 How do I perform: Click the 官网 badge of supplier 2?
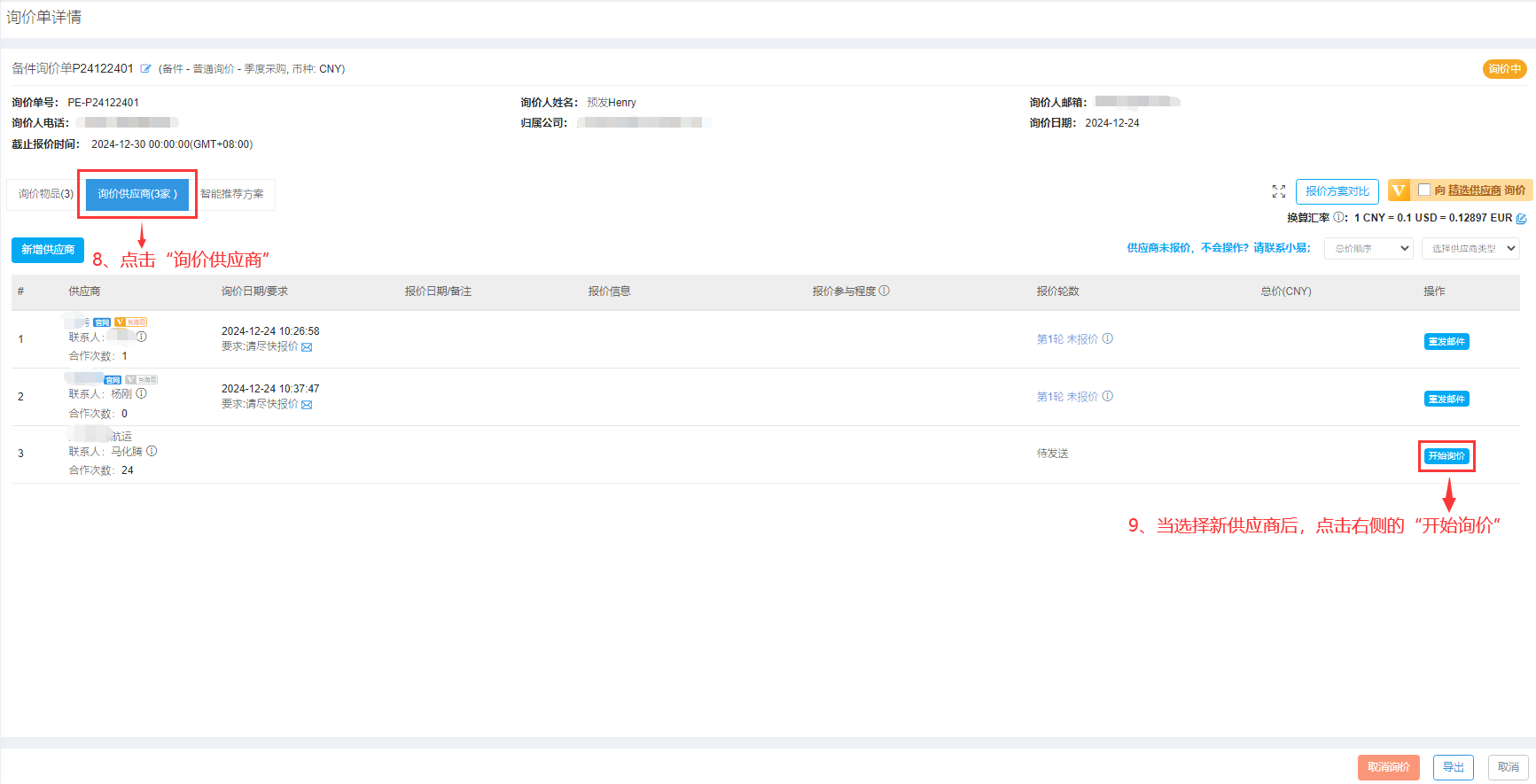113,380
